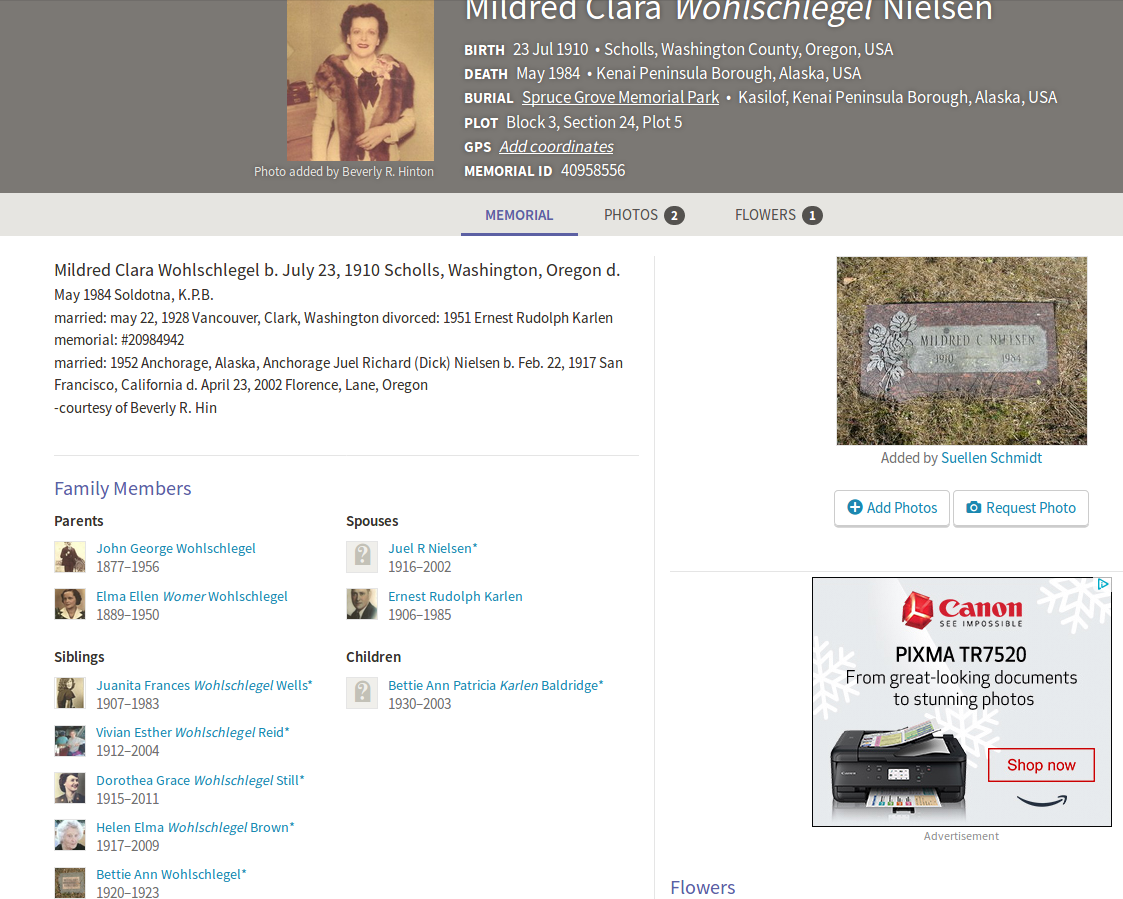
Task: Click Bettie Ann Patricia Baldridge's placeholder icon
Action: click(362, 693)
